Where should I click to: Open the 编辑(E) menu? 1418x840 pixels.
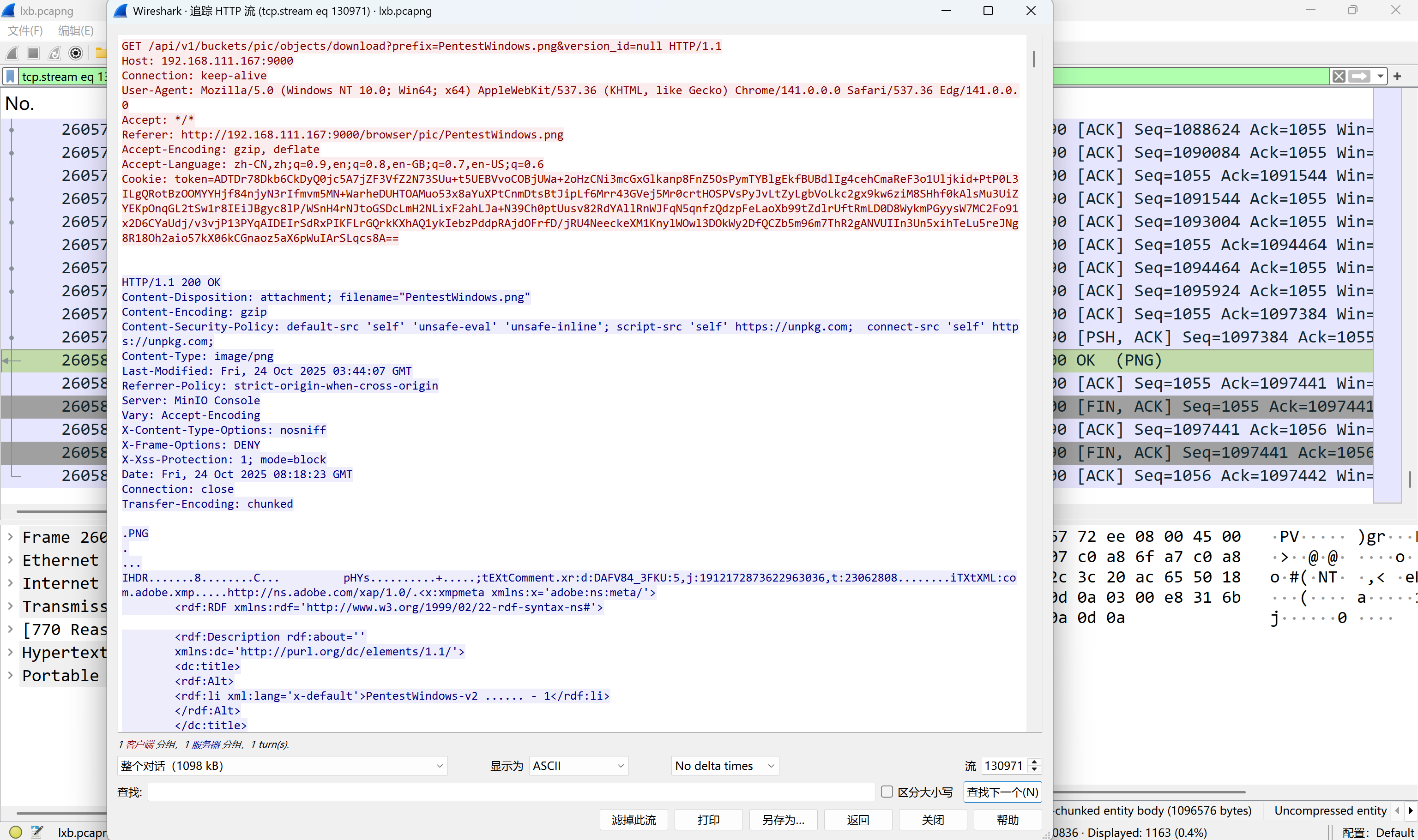coord(76,30)
